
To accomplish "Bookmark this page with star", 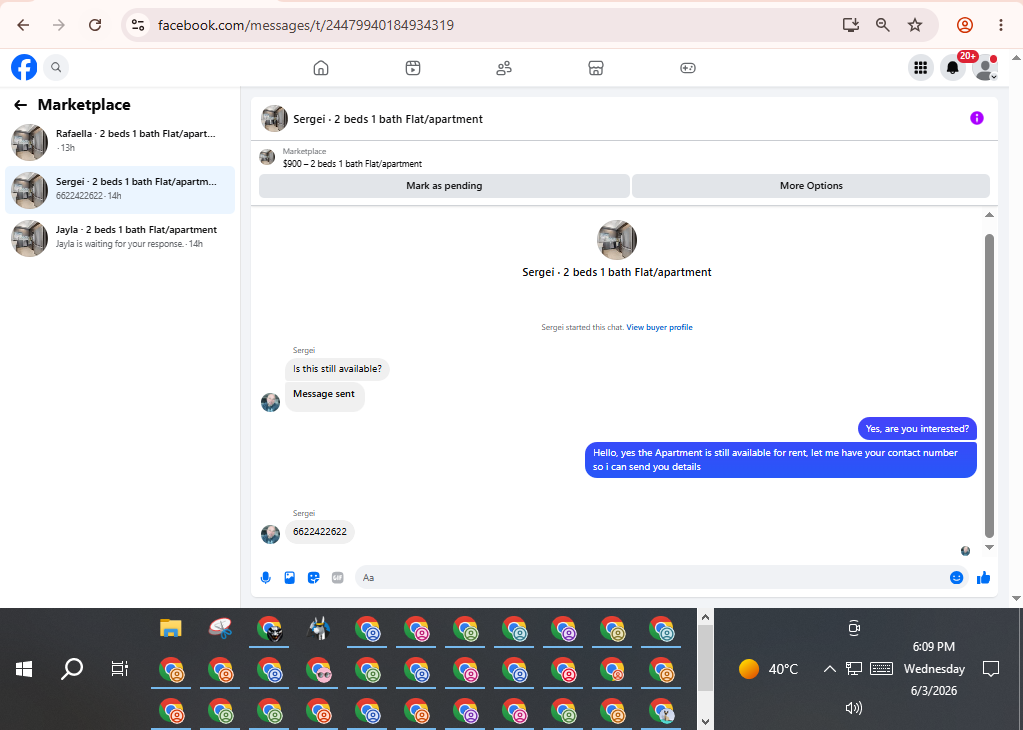I will [915, 25].
